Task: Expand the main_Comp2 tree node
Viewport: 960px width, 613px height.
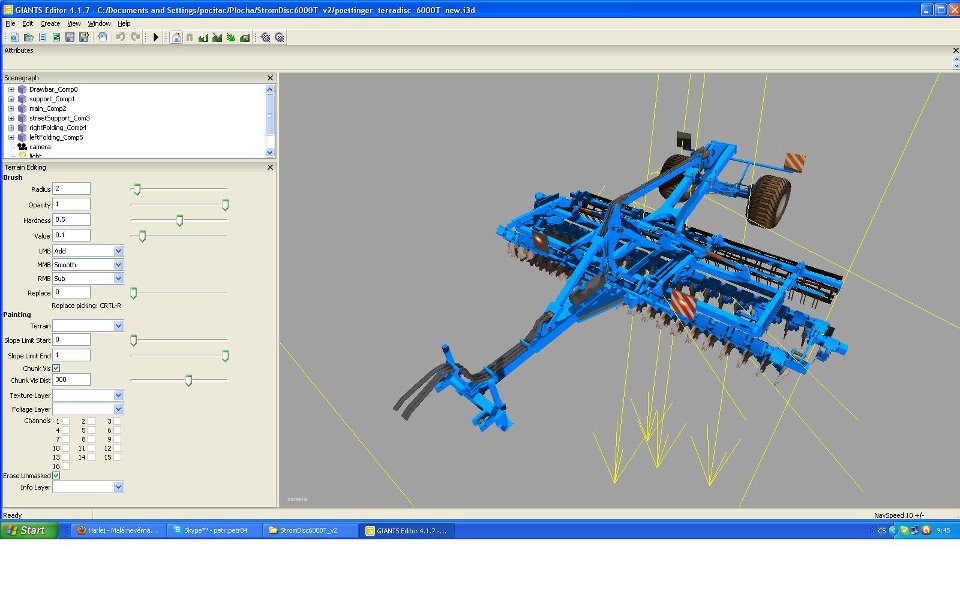Action: 11,108
